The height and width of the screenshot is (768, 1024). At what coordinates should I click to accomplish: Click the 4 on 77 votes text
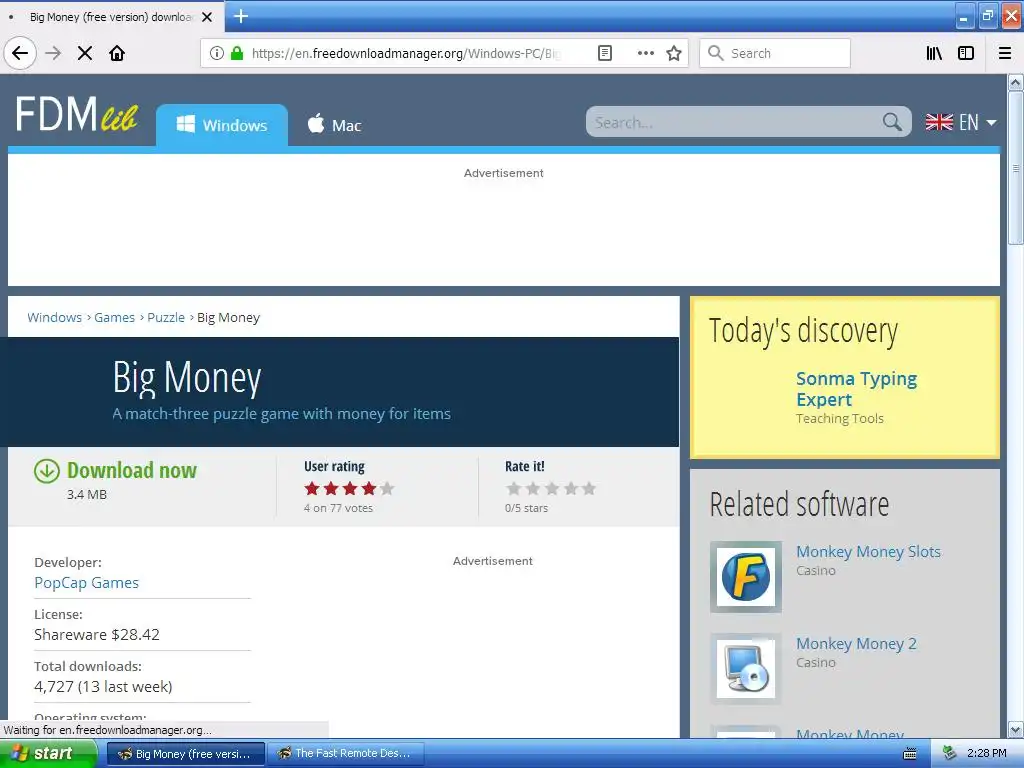click(338, 508)
